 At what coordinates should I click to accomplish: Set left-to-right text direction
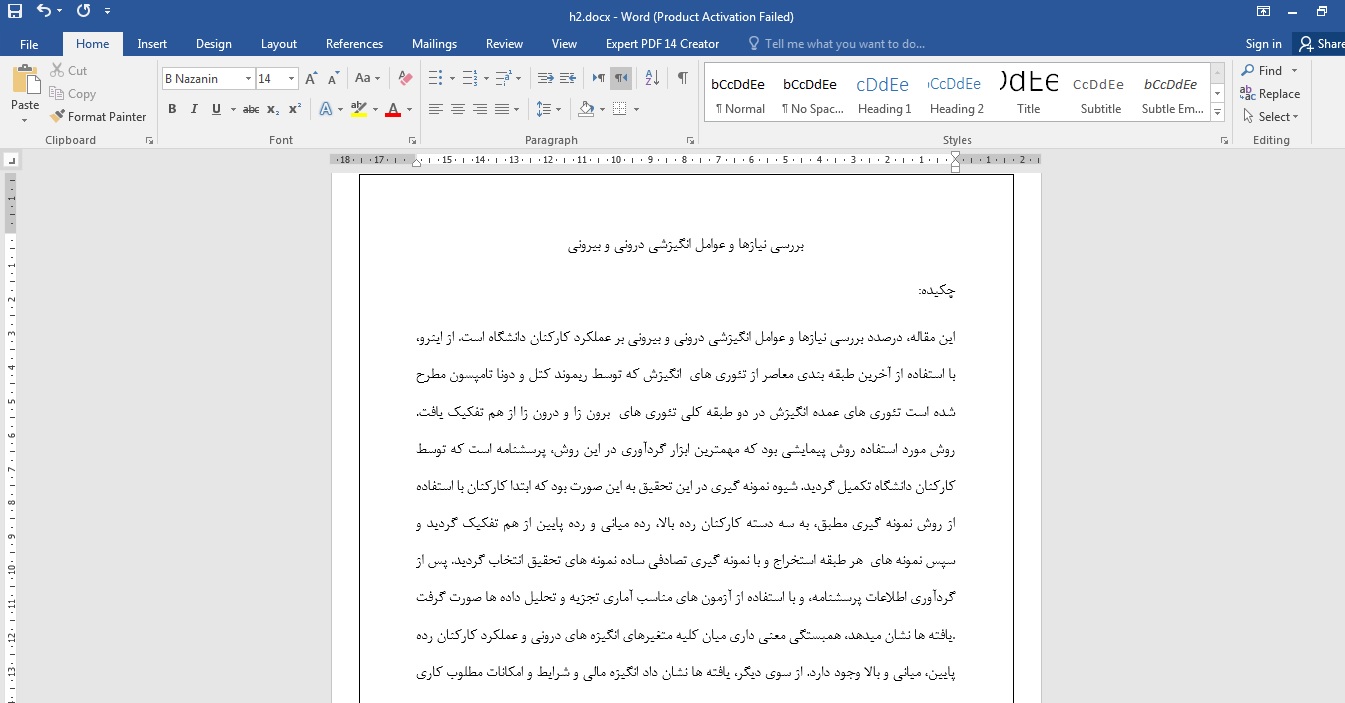tap(599, 78)
